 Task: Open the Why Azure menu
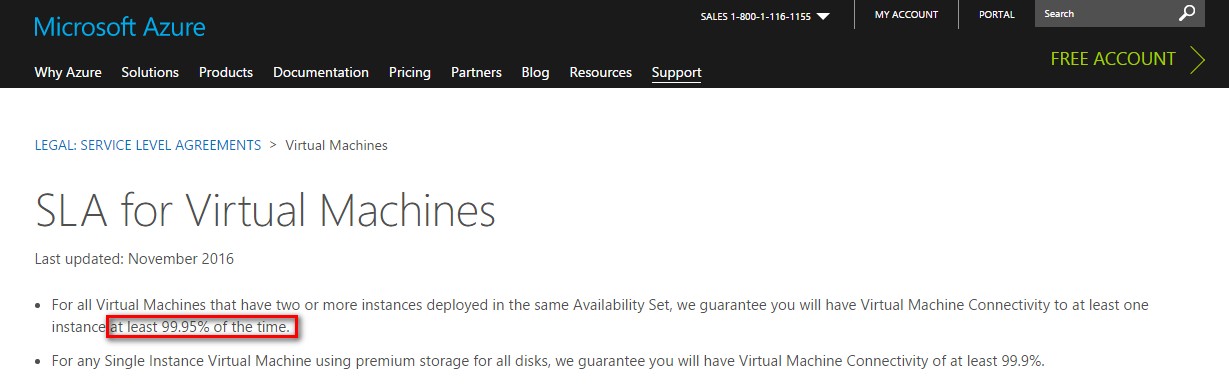point(68,72)
